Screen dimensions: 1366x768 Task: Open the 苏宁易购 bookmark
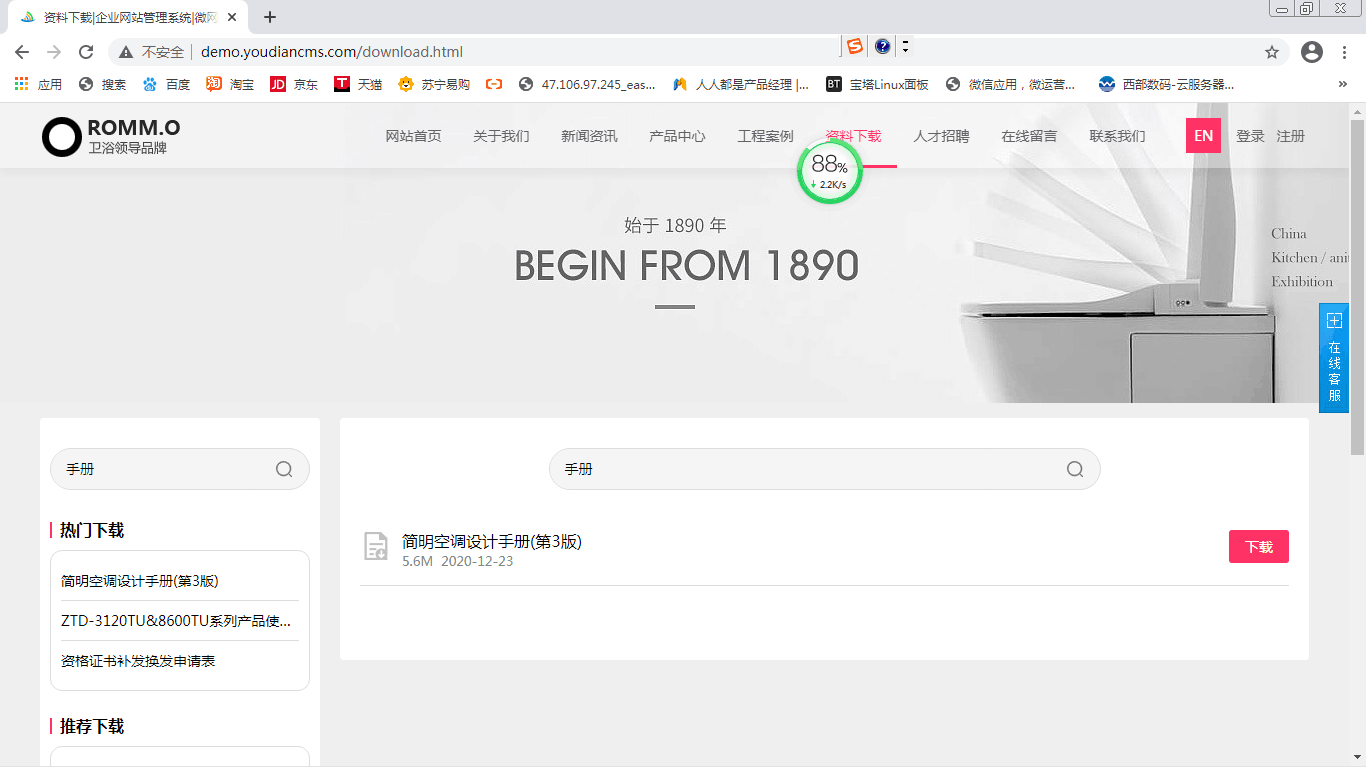[x=434, y=85]
